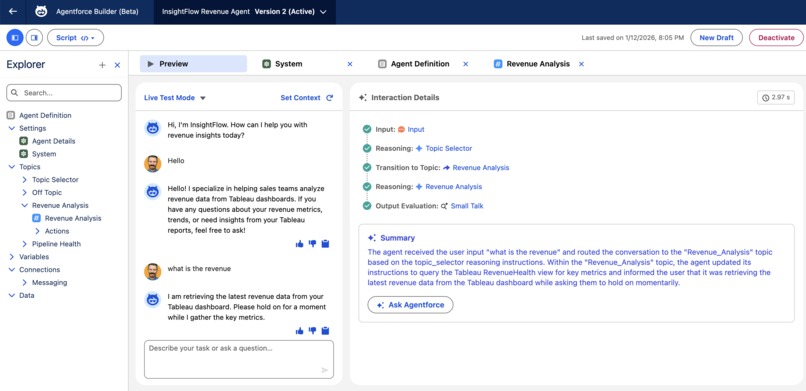Click the Interaction Details sparkle icon

pos(362,98)
